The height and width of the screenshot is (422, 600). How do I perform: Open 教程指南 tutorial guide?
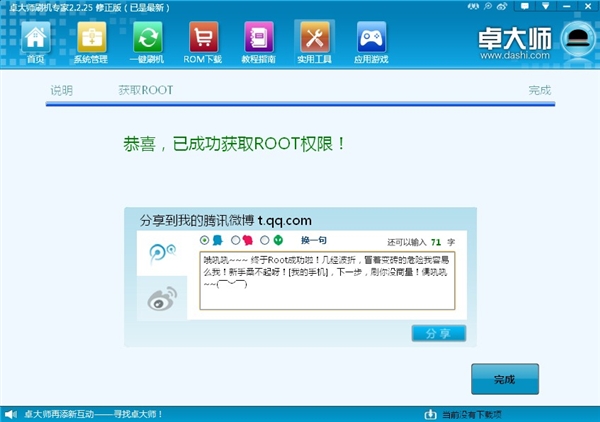[259, 42]
